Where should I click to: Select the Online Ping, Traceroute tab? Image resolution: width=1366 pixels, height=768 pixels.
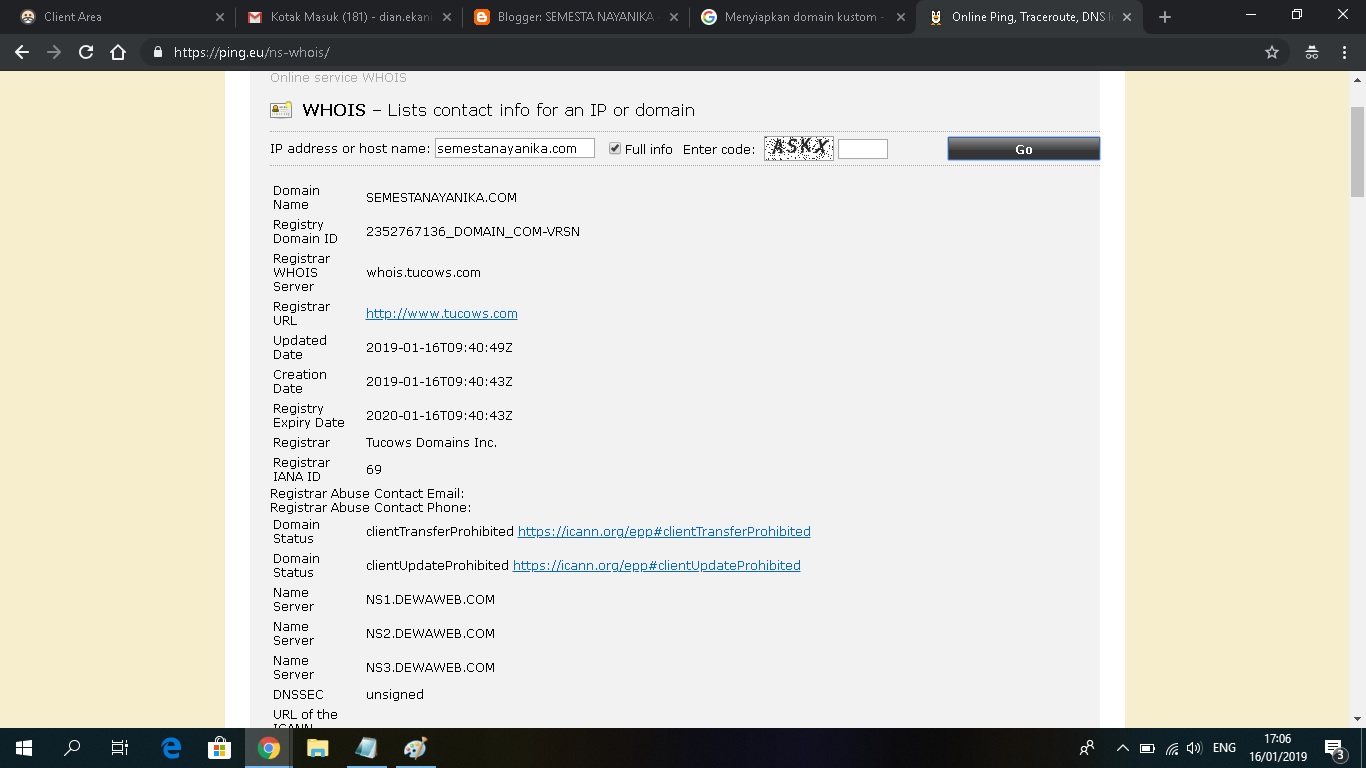tap(1029, 17)
